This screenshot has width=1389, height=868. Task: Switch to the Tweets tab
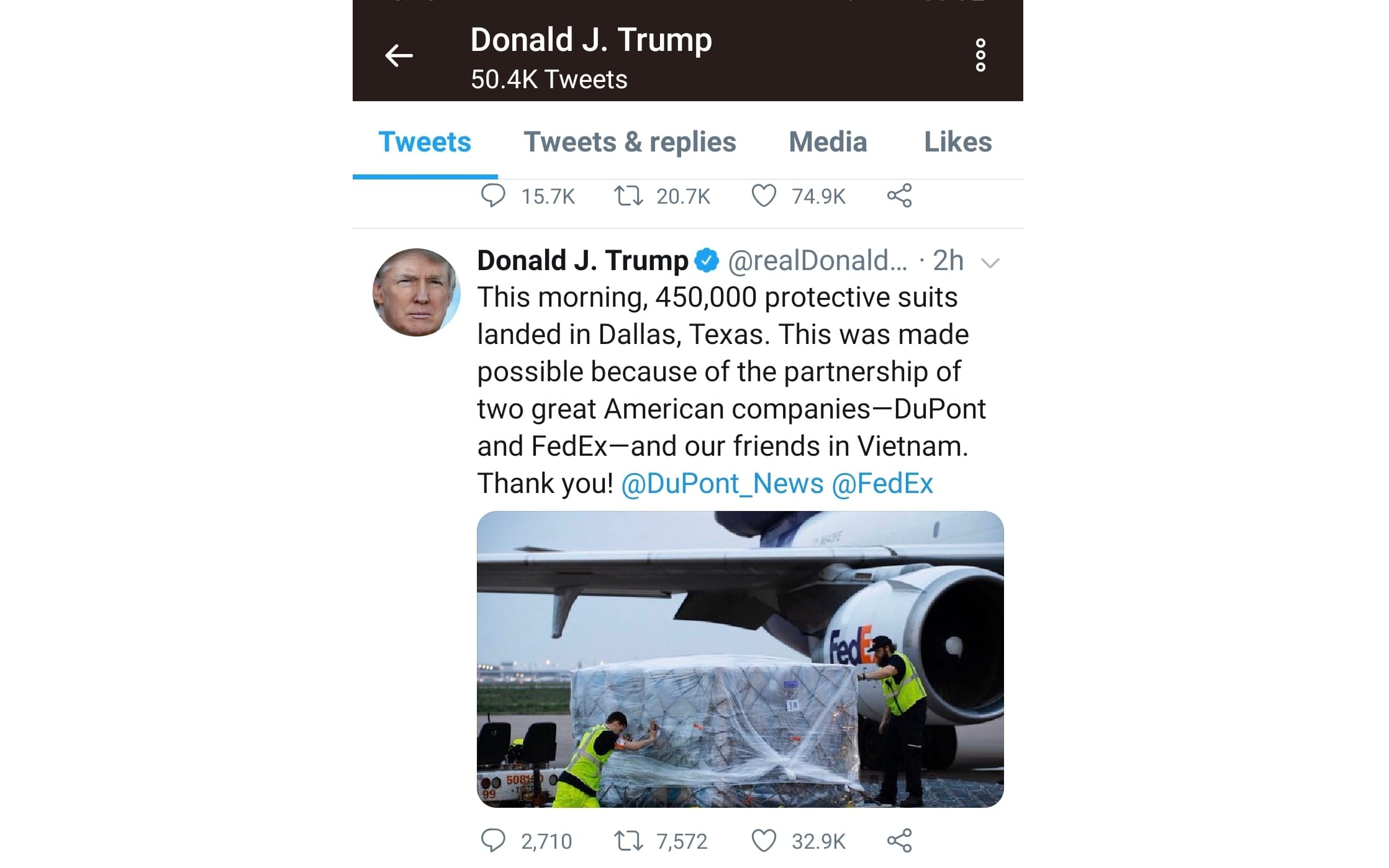(x=425, y=142)
